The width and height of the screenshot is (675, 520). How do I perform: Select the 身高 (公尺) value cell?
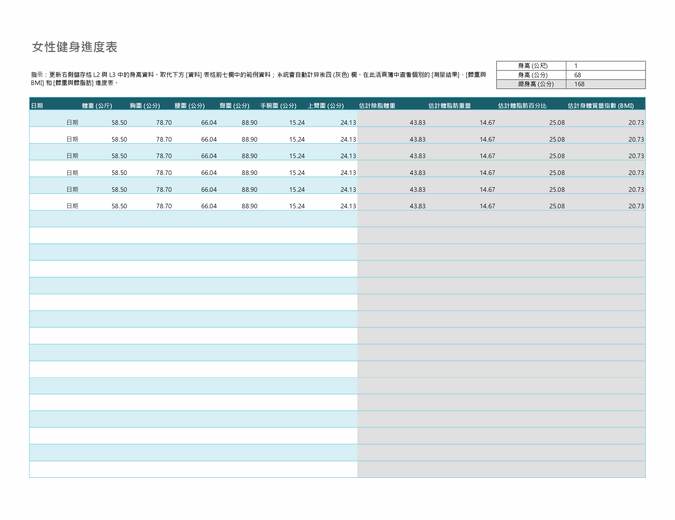point(607,66)
